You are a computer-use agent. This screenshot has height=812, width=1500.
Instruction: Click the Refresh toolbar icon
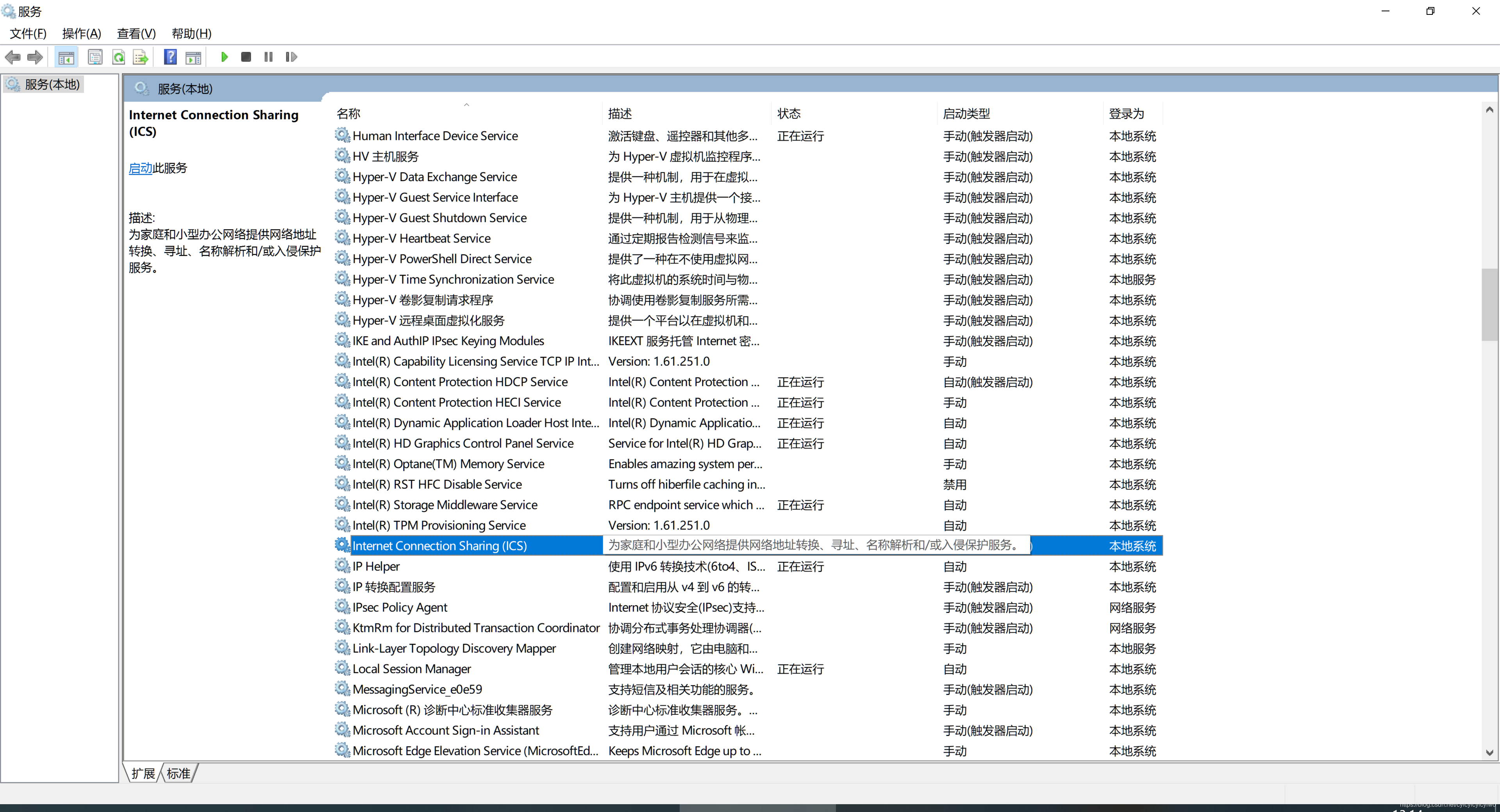click(x=119, y=57)
